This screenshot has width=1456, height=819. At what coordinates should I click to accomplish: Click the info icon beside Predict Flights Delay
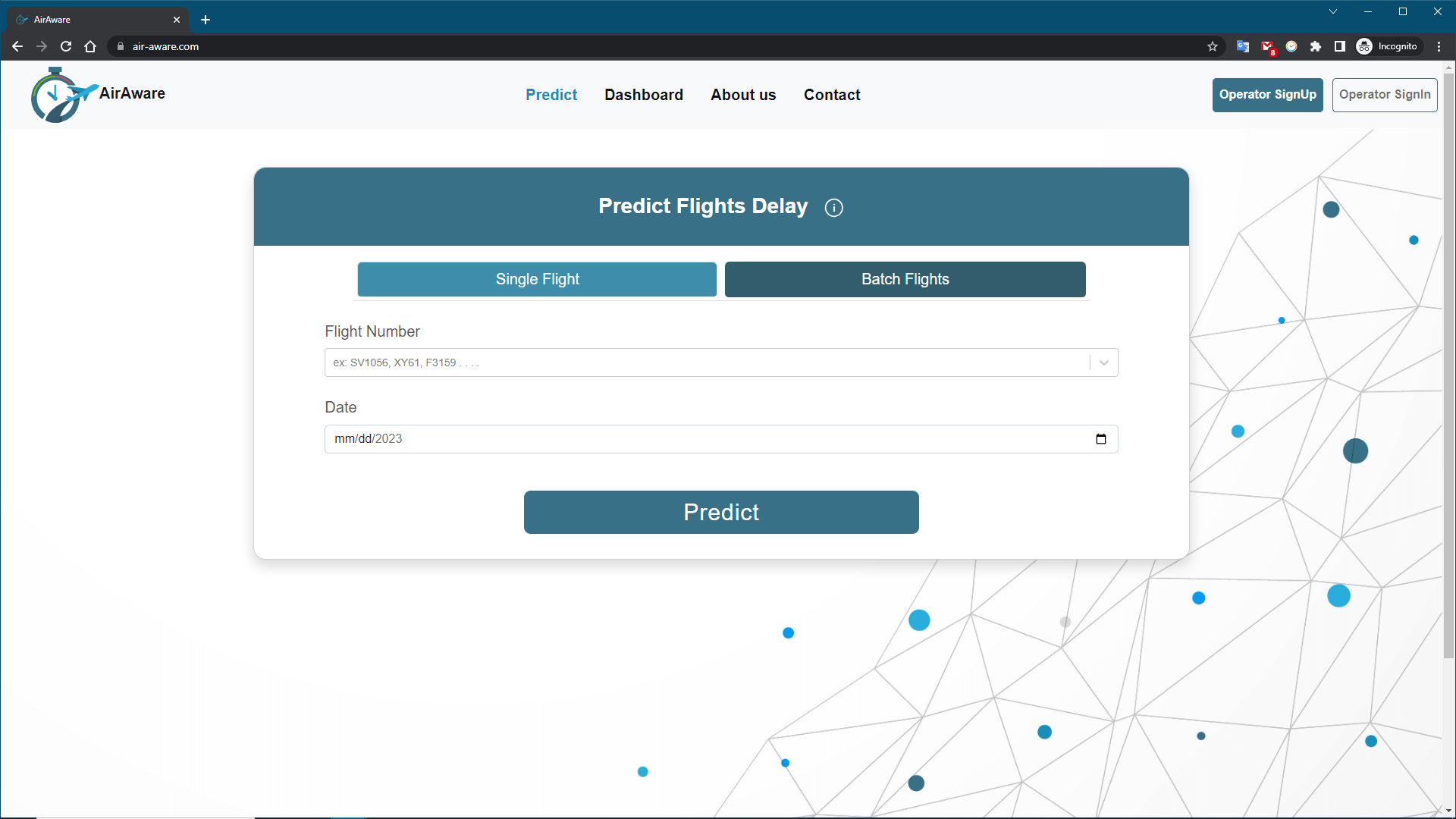click(833, 208)
